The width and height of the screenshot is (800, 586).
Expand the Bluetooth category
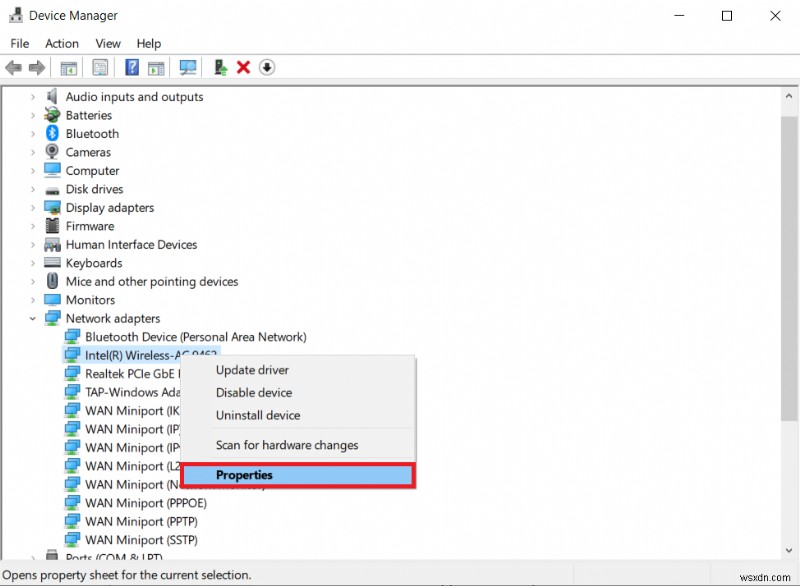pos(33,133)
